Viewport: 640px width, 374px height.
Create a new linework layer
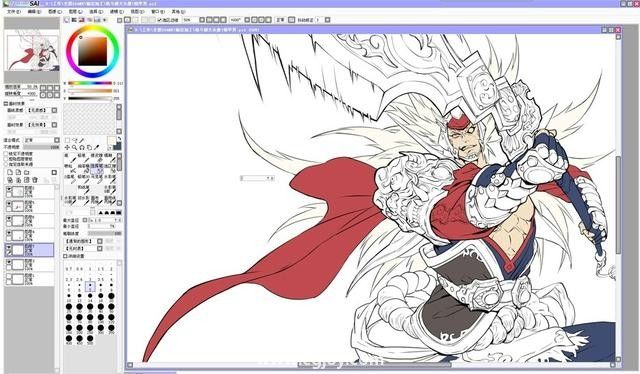pyautogui.click(x=18, y=172)
